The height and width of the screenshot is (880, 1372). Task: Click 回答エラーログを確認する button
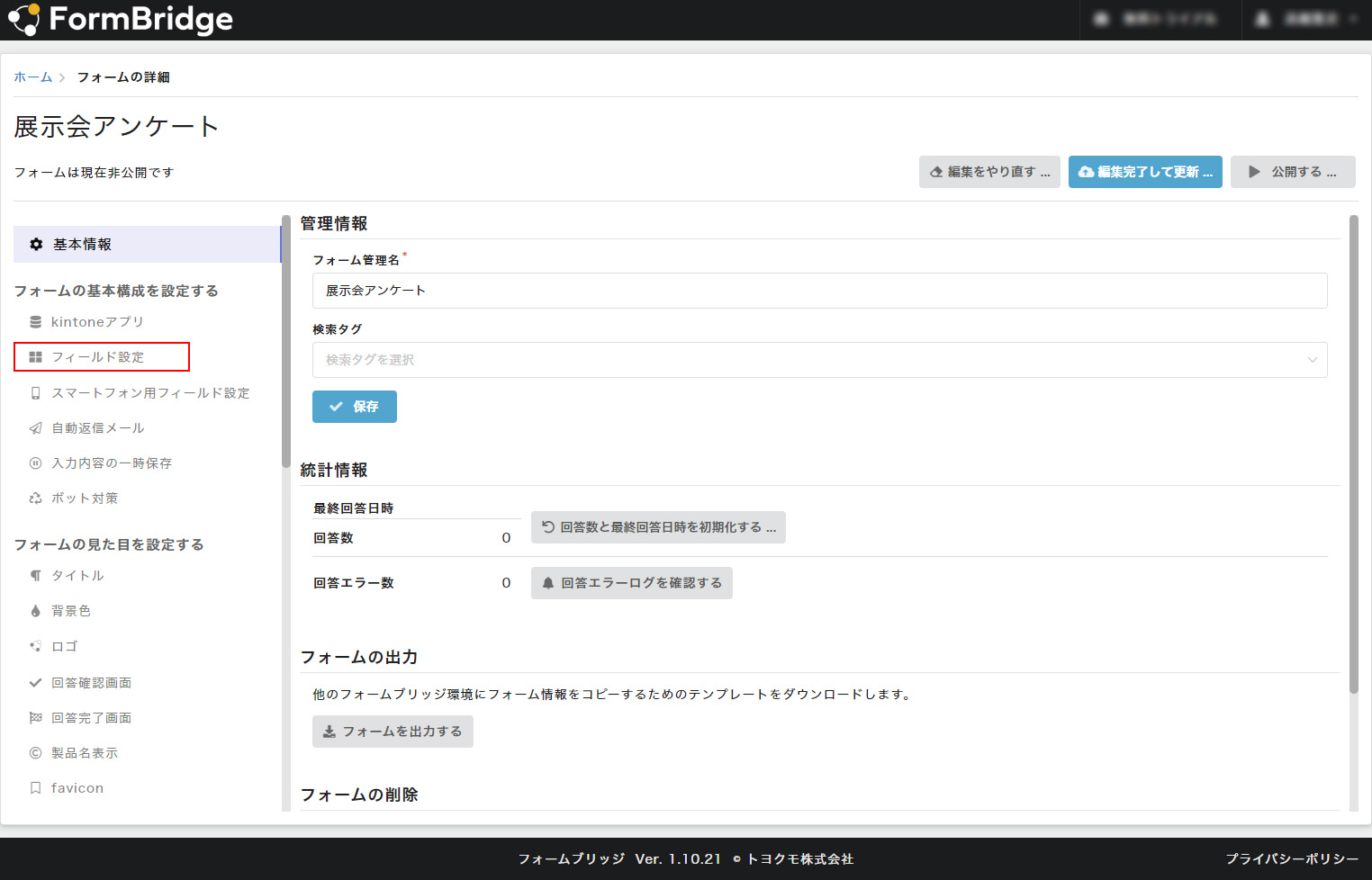[632, 583]
